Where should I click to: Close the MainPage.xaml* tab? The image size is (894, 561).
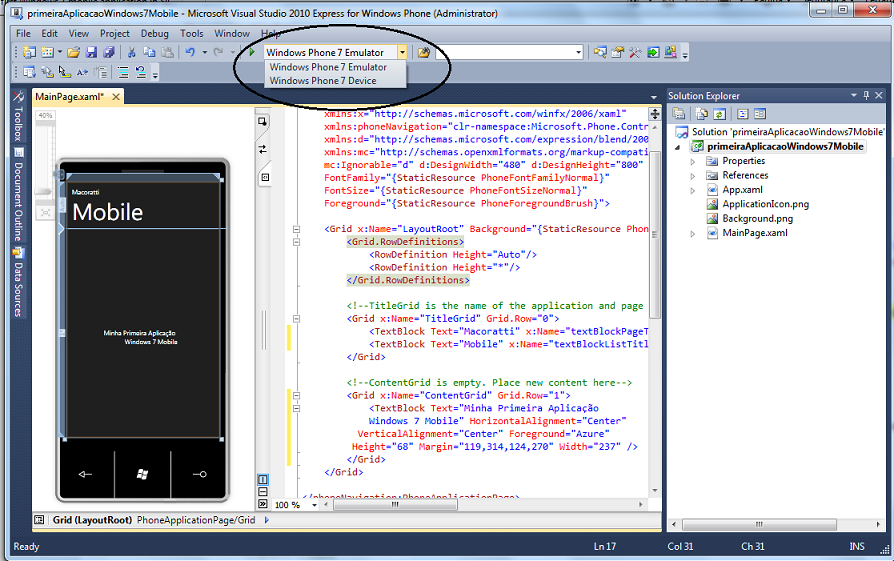point(116,97)
